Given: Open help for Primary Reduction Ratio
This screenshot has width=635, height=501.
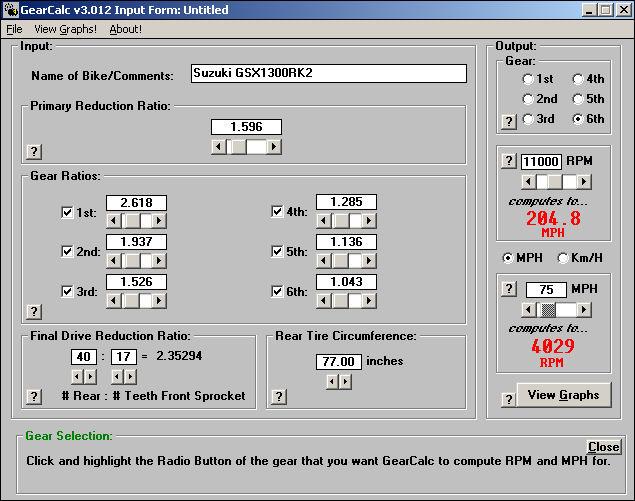Looking at the screenshot, I should 34,152.
